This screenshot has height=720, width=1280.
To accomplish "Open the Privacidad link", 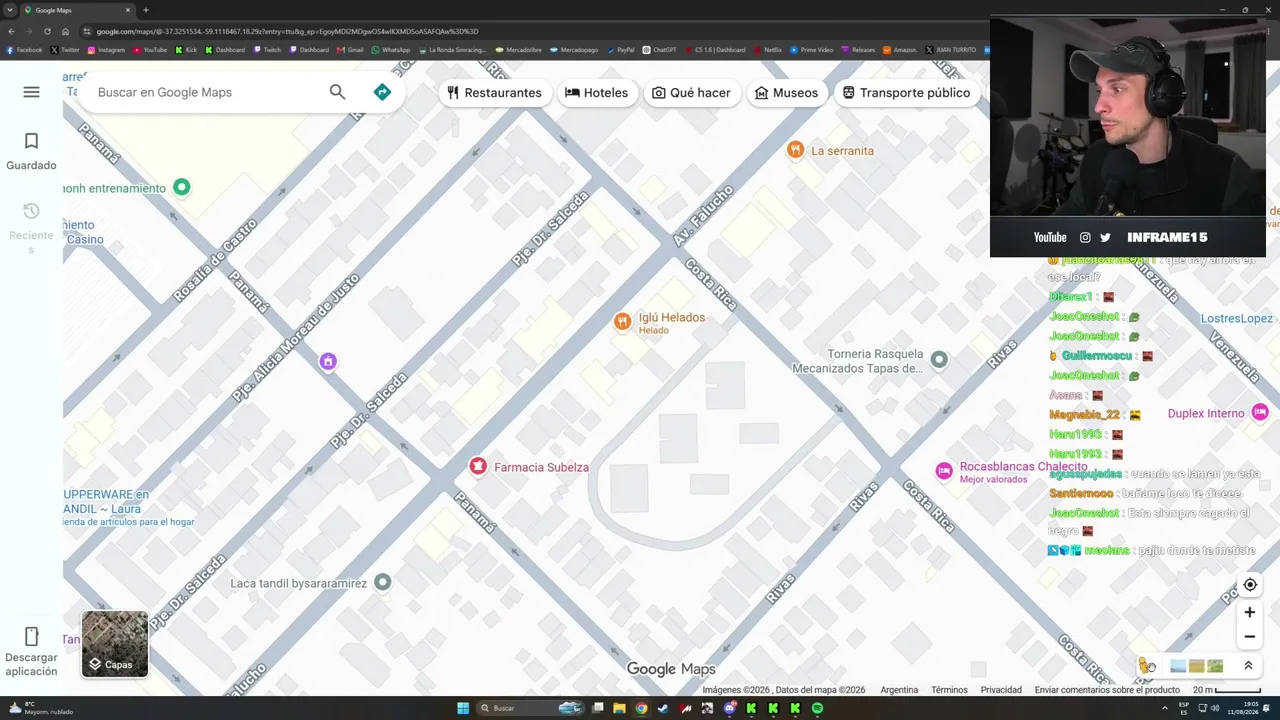I will (1001, 690).
